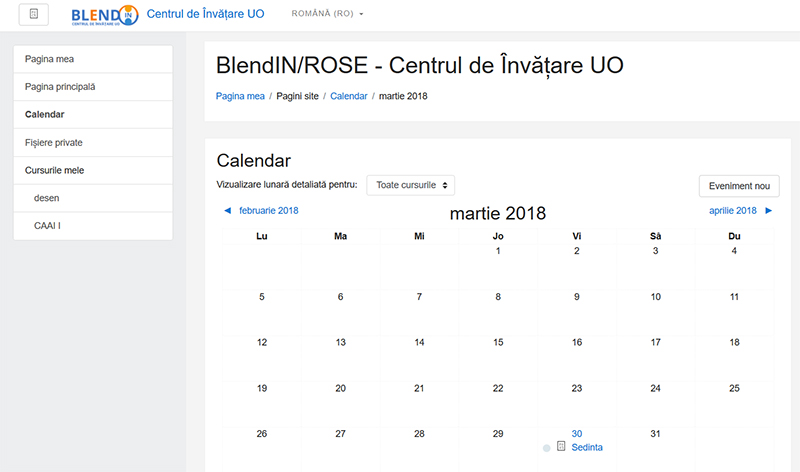This screenshot has width=800, height=472.
Task: Click Centrul de Învățare UO header link
Action: (205, 14)
